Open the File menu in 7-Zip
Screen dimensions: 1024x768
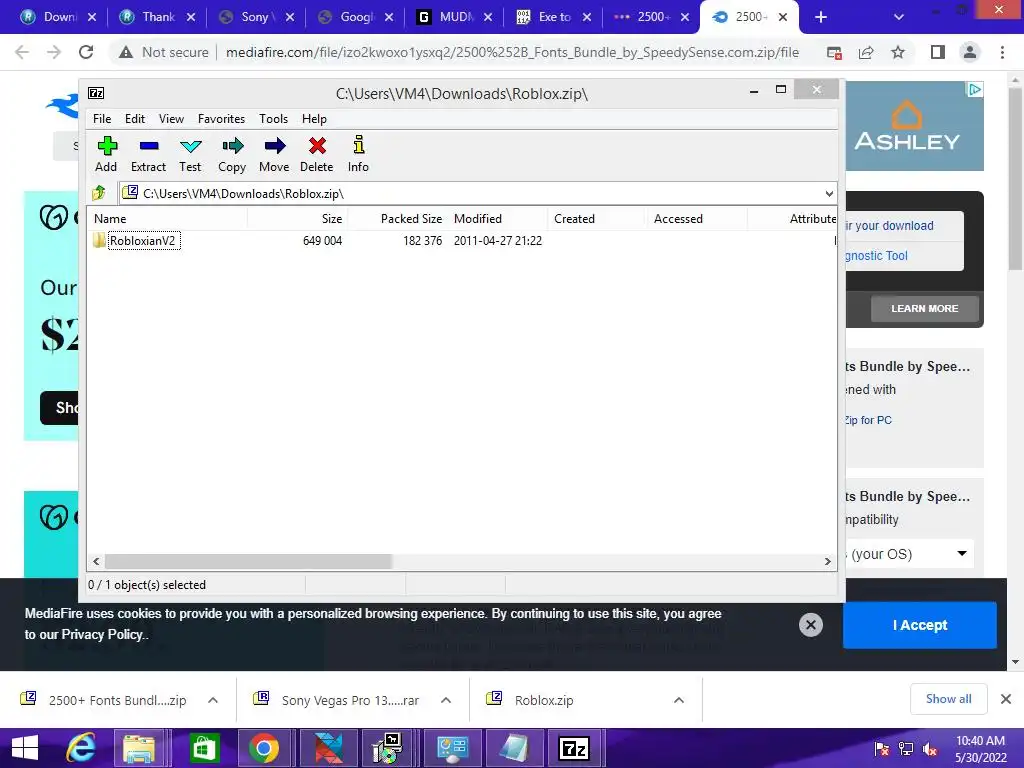click(x=102, y=119)
